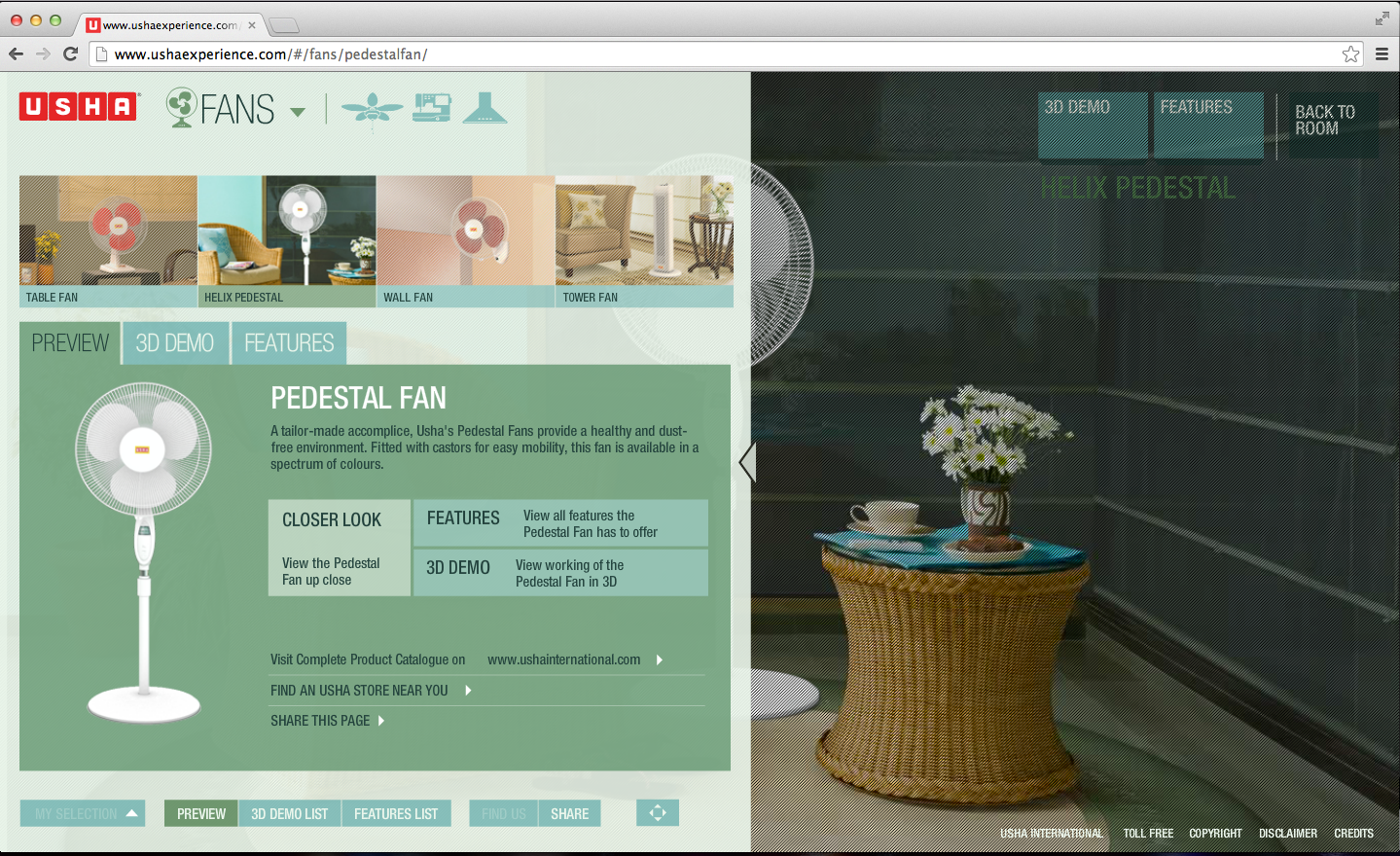This screenshot has height=856, width=1400.
Task: Click the fan icon beside FANS
Action: [182, 107]
